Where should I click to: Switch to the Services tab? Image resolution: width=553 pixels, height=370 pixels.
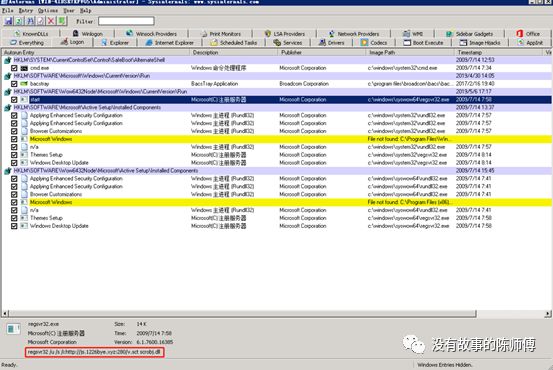(x=288, y=43)
